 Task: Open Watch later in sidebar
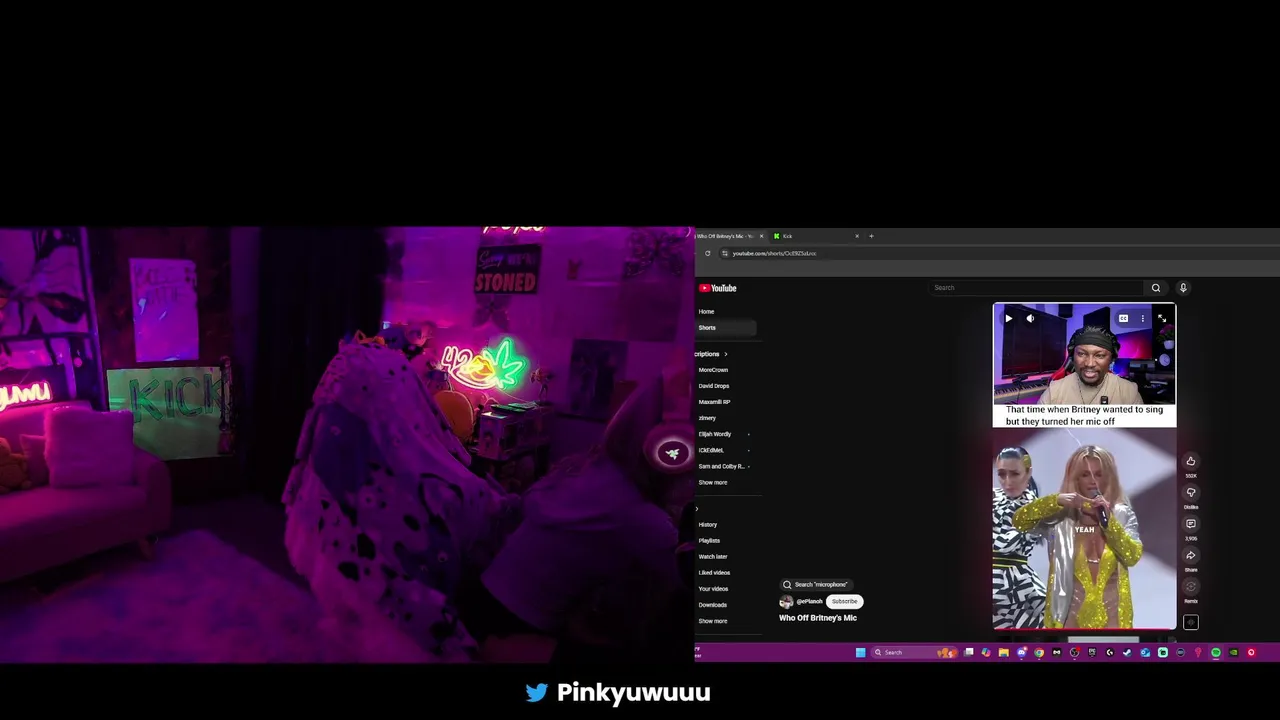pos(713,557)
